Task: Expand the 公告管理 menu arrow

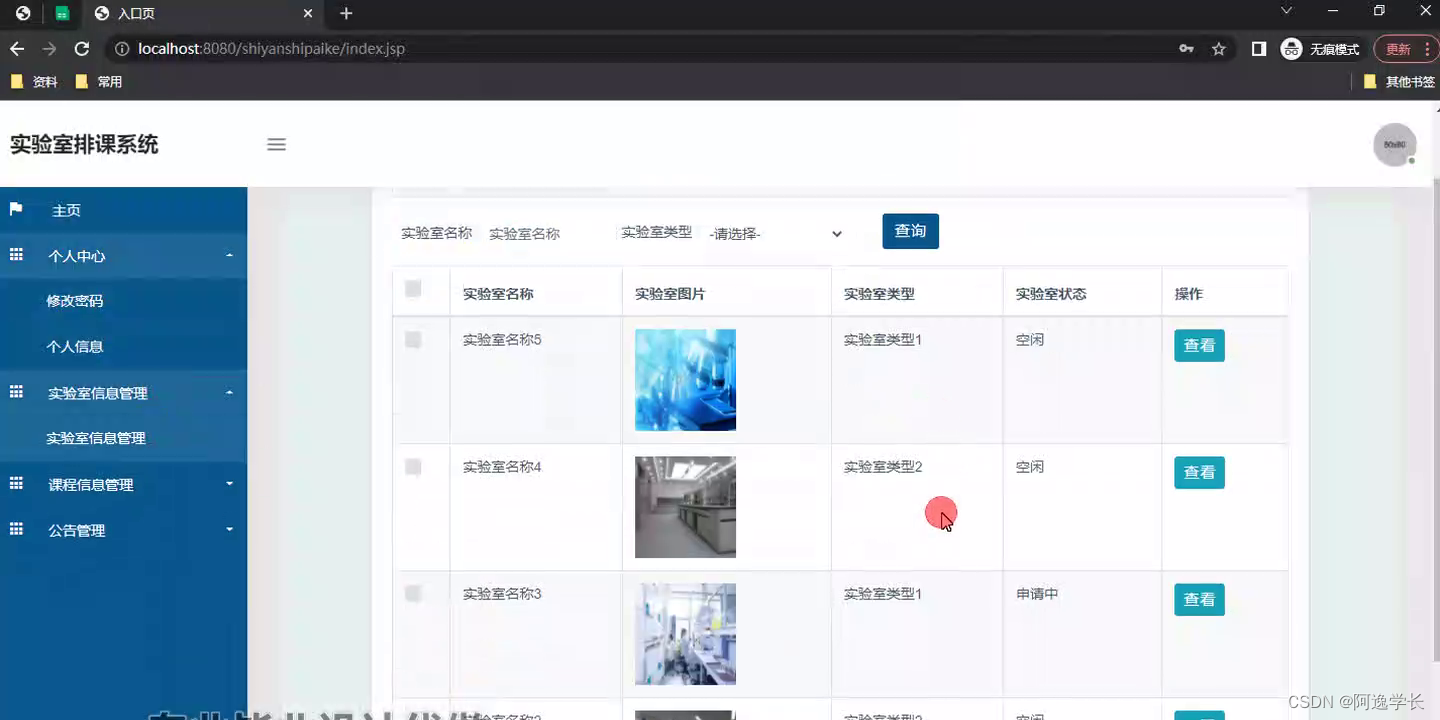Action: tap(229, 530)
